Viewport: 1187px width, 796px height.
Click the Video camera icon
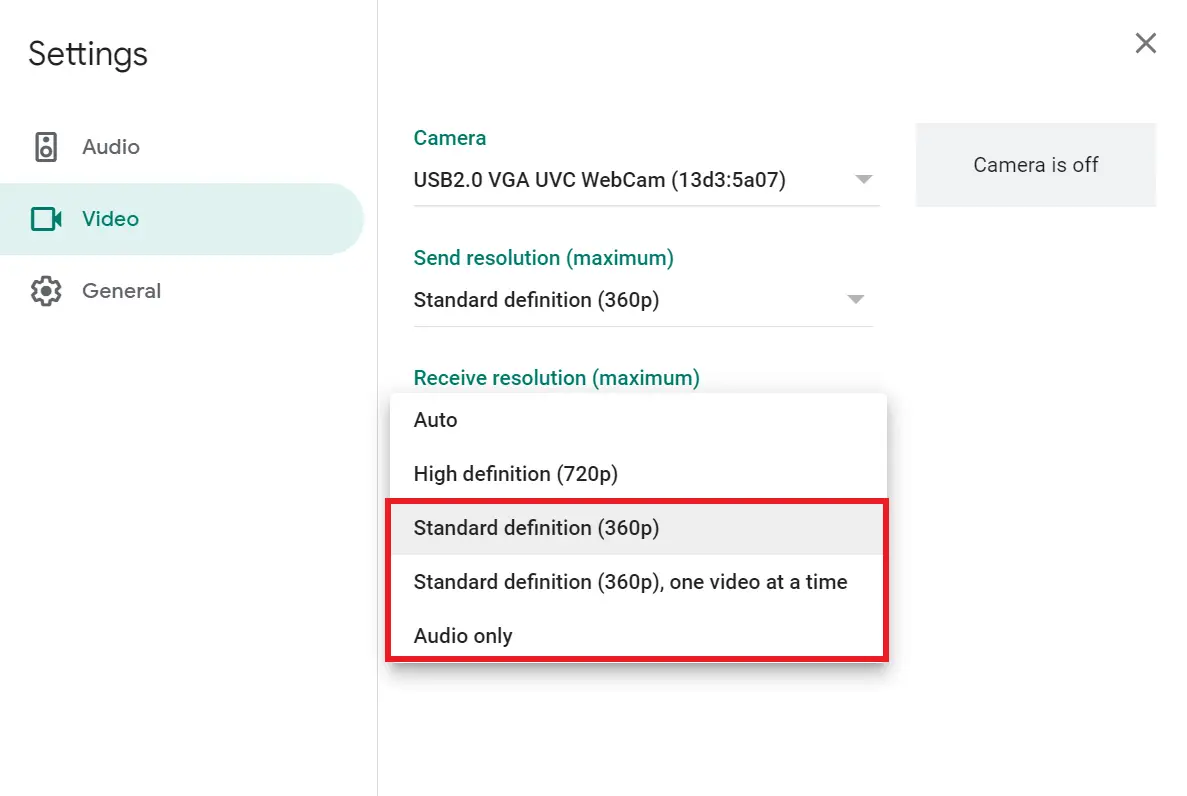46,219
